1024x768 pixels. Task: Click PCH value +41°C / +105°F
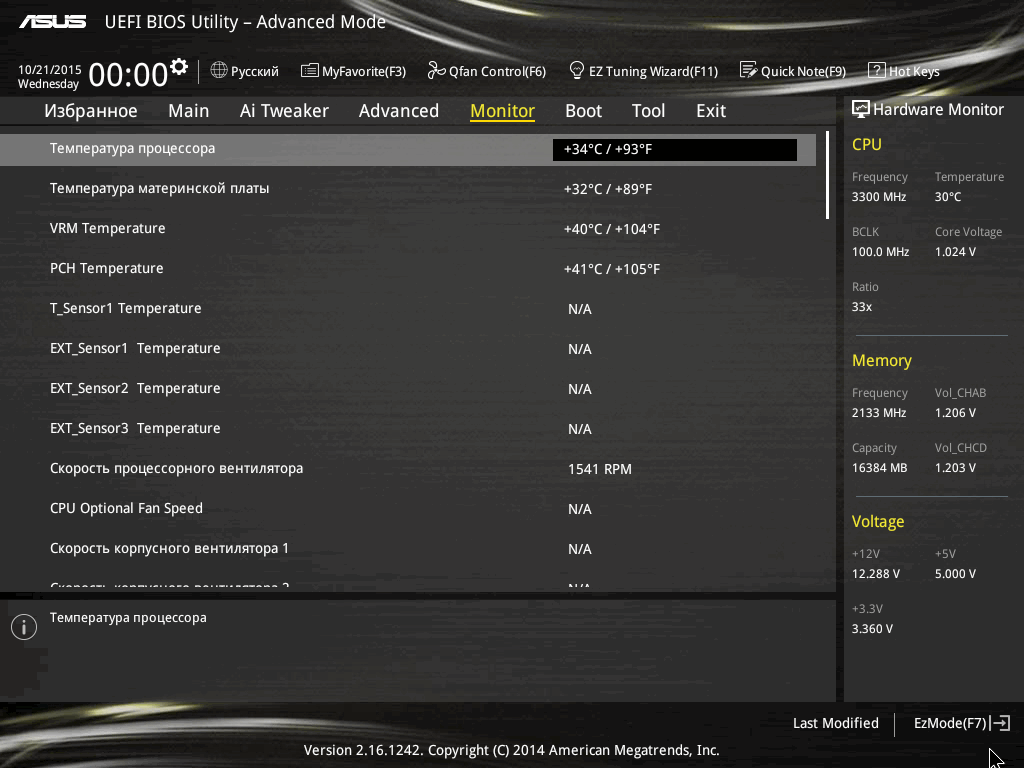click(612, 269)
